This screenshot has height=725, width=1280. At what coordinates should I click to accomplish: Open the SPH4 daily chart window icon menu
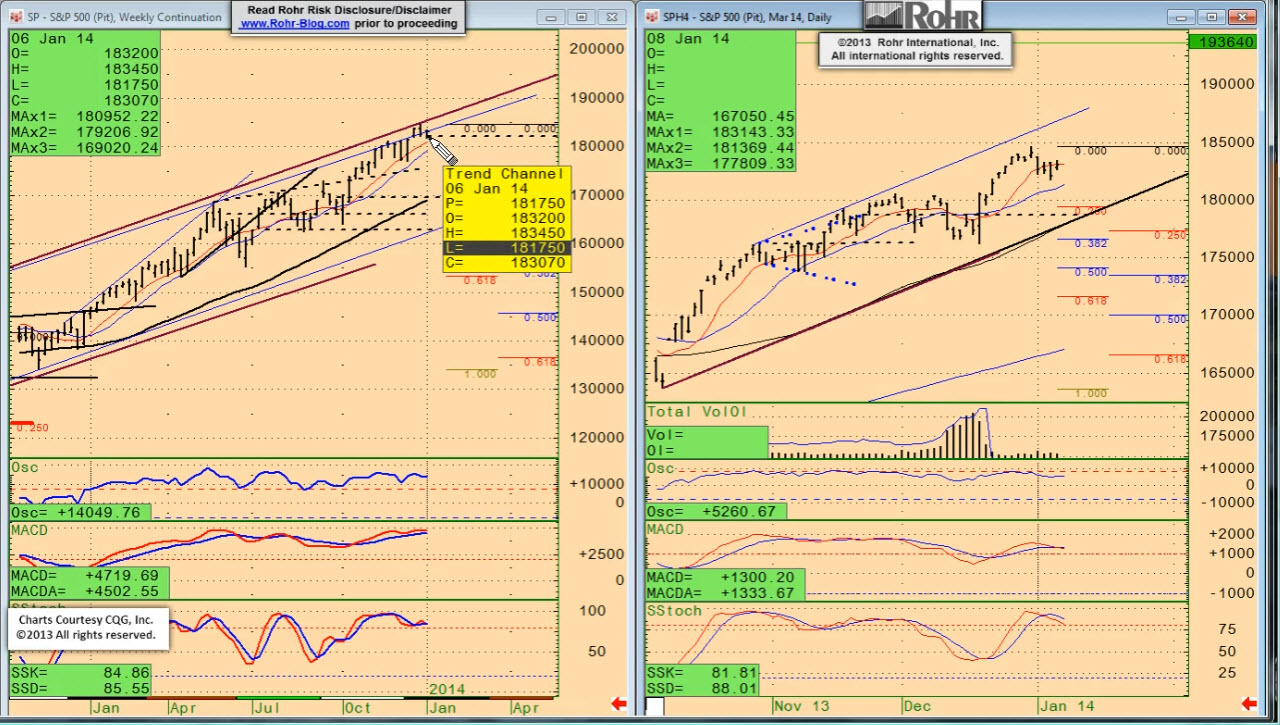[x=652, y=17]
